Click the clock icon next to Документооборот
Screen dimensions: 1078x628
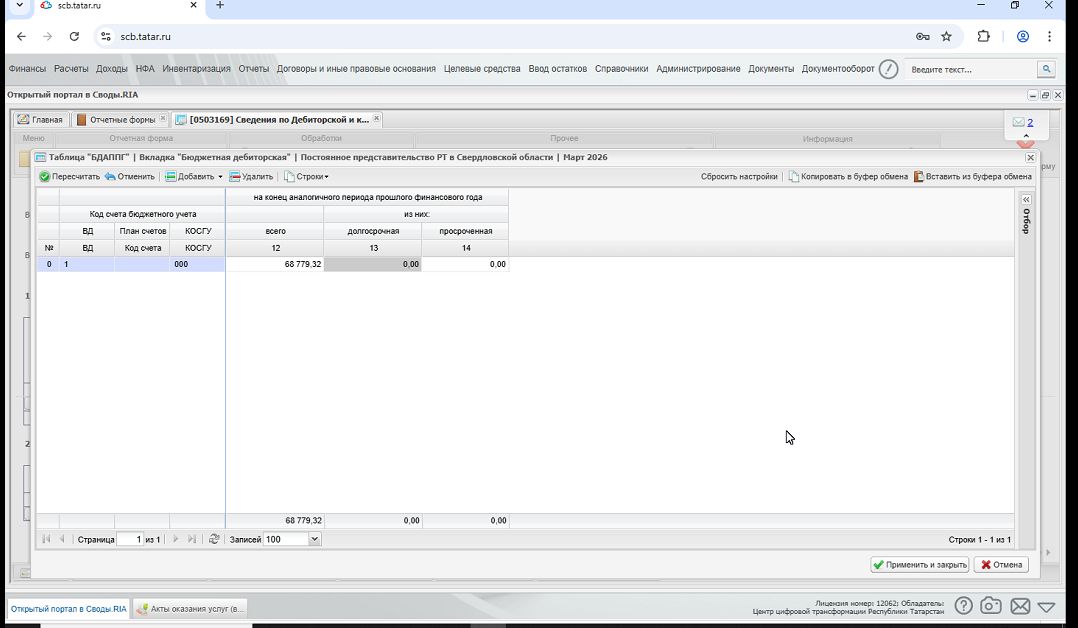pyautogui.click(x=888, y=69)
